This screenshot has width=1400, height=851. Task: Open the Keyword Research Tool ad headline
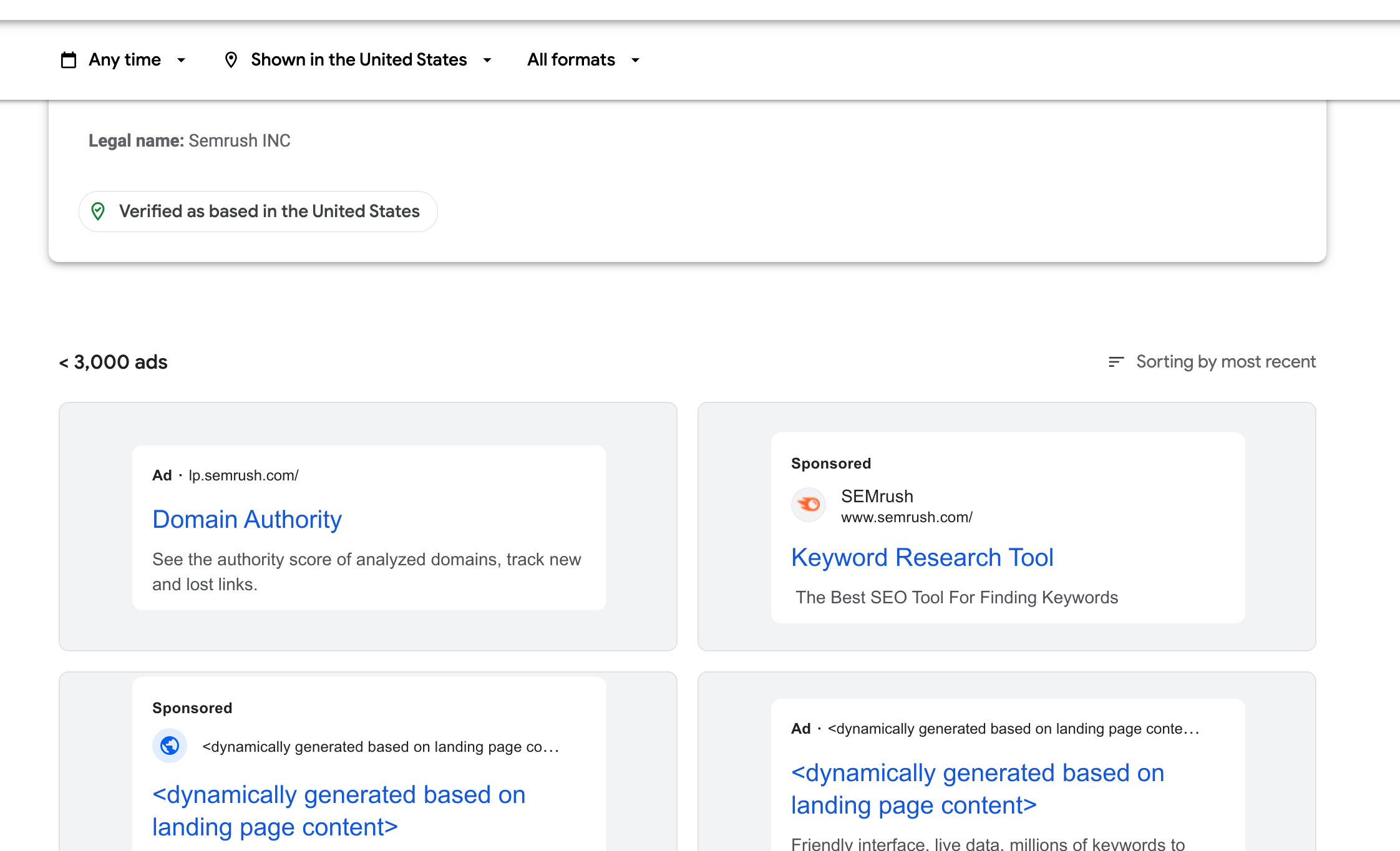[x=922, y=557]
